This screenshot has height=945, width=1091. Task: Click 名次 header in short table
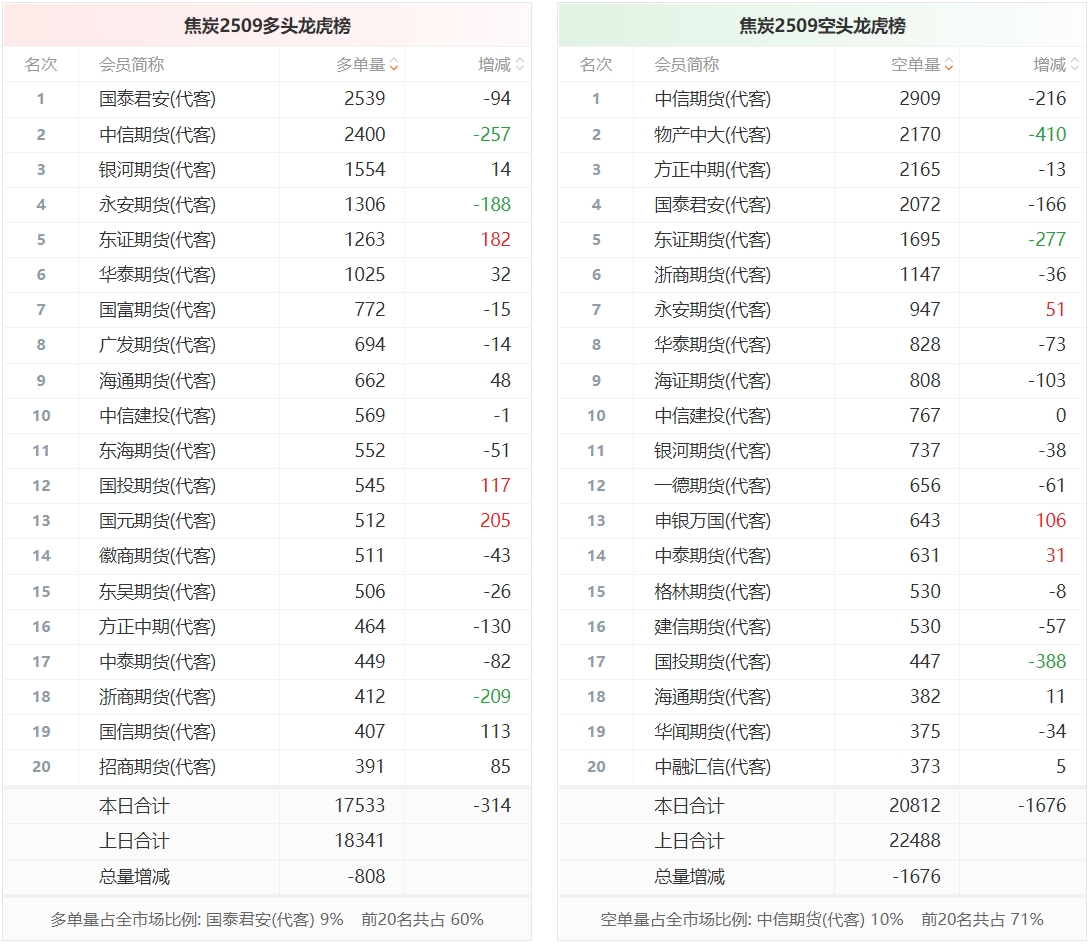coord(596,65)
